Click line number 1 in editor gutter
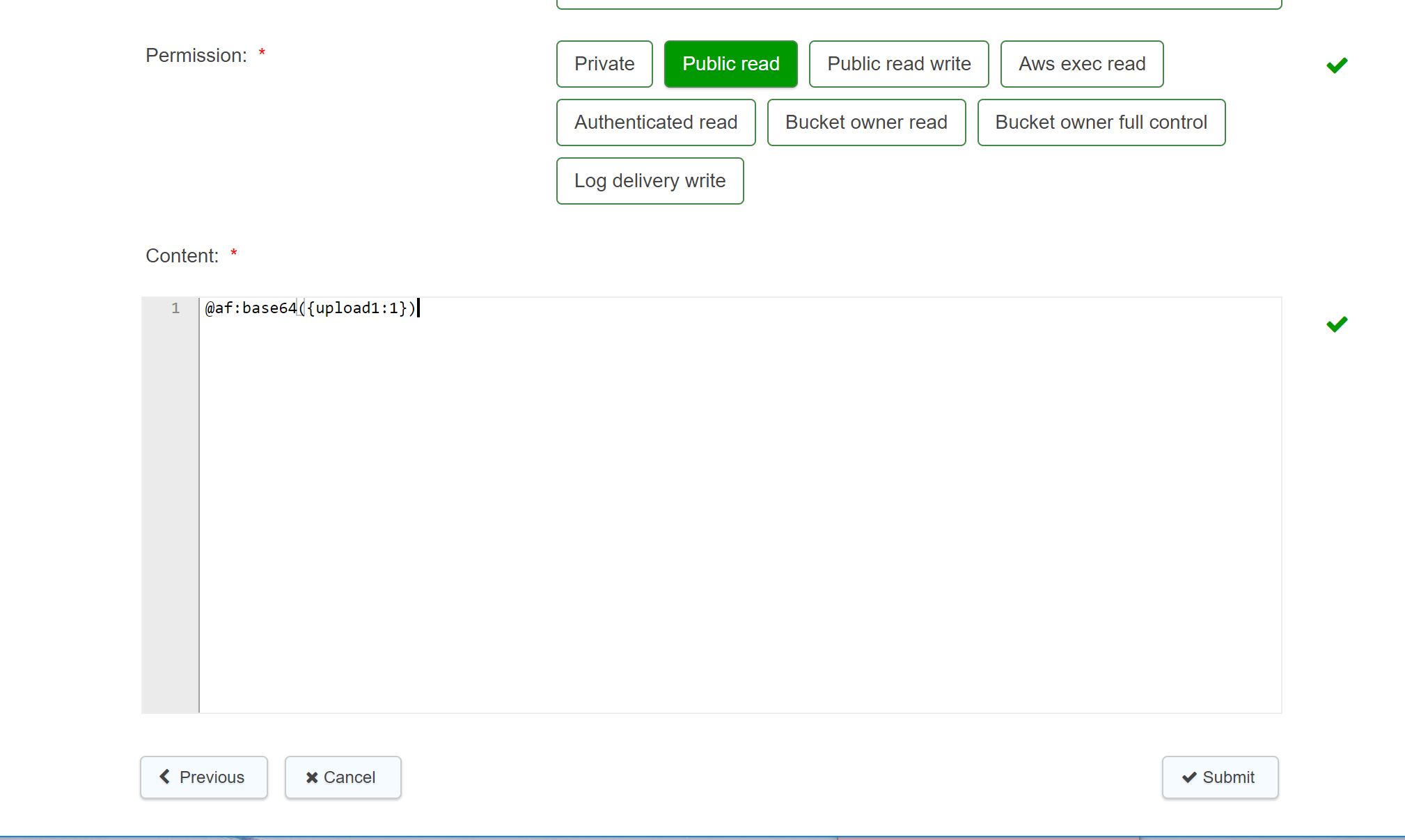 click(x=175, y=308)
